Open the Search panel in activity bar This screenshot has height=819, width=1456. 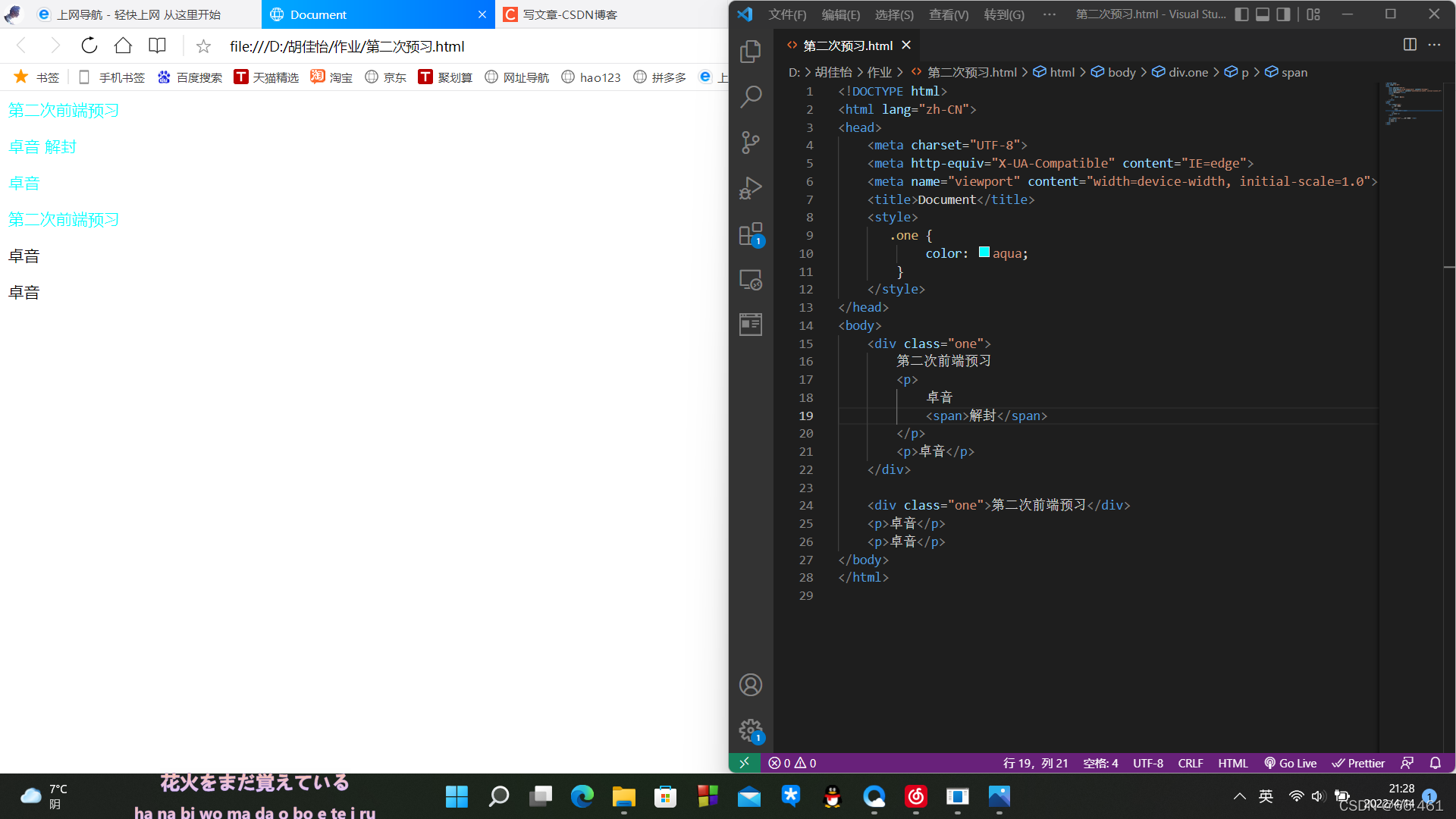[x=750, y=96]
